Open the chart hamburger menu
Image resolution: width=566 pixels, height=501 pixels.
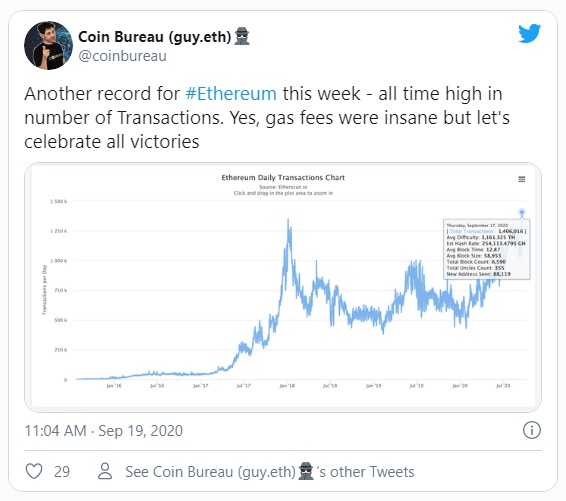click(522, 179)
